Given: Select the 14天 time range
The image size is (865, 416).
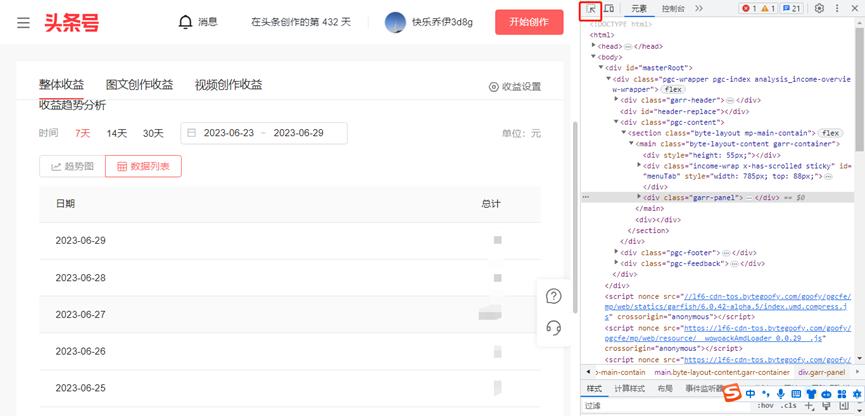Looking at the screenshot, I should tap(117, 133).
